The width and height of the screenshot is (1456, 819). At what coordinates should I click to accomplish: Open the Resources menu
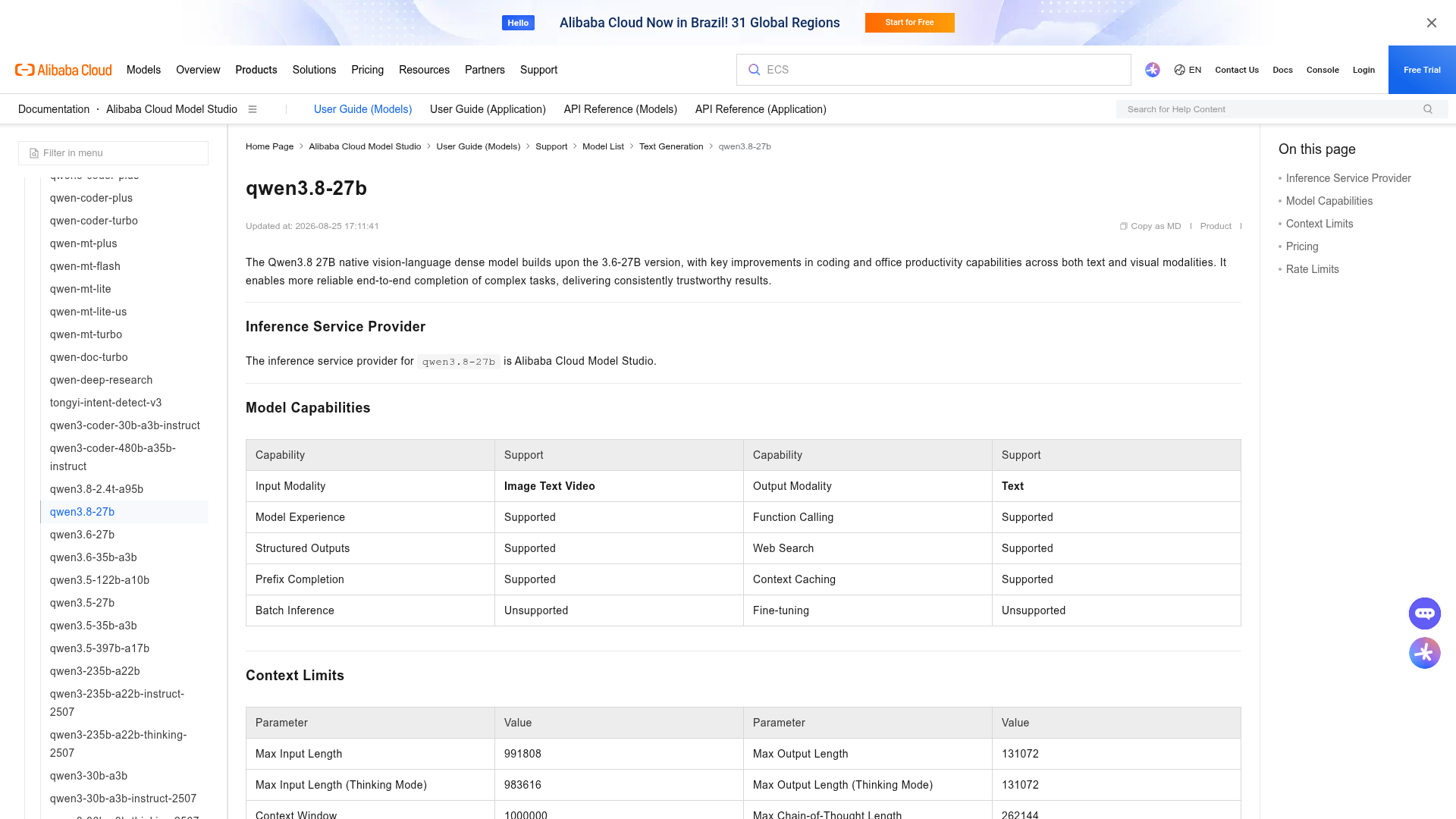tap(424, 70)
